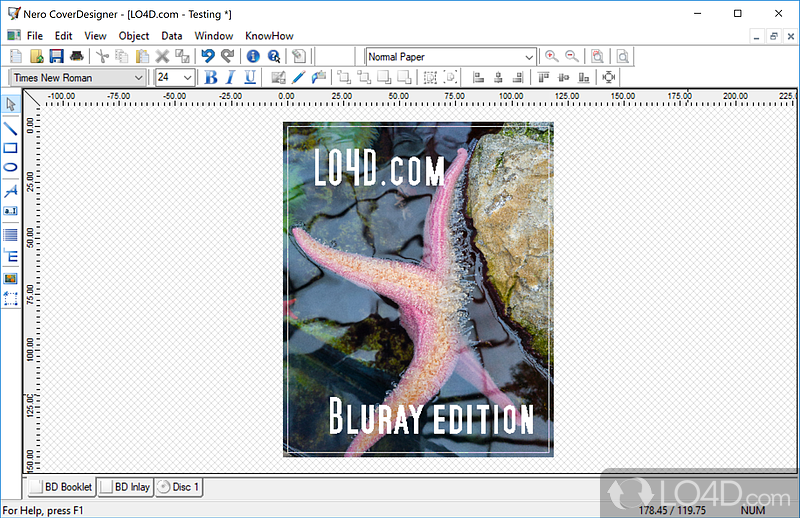Click the Bluray Edition text on cover
Image resolution: width=800 pixels, height=518 pixels.
tap(431, 416)
